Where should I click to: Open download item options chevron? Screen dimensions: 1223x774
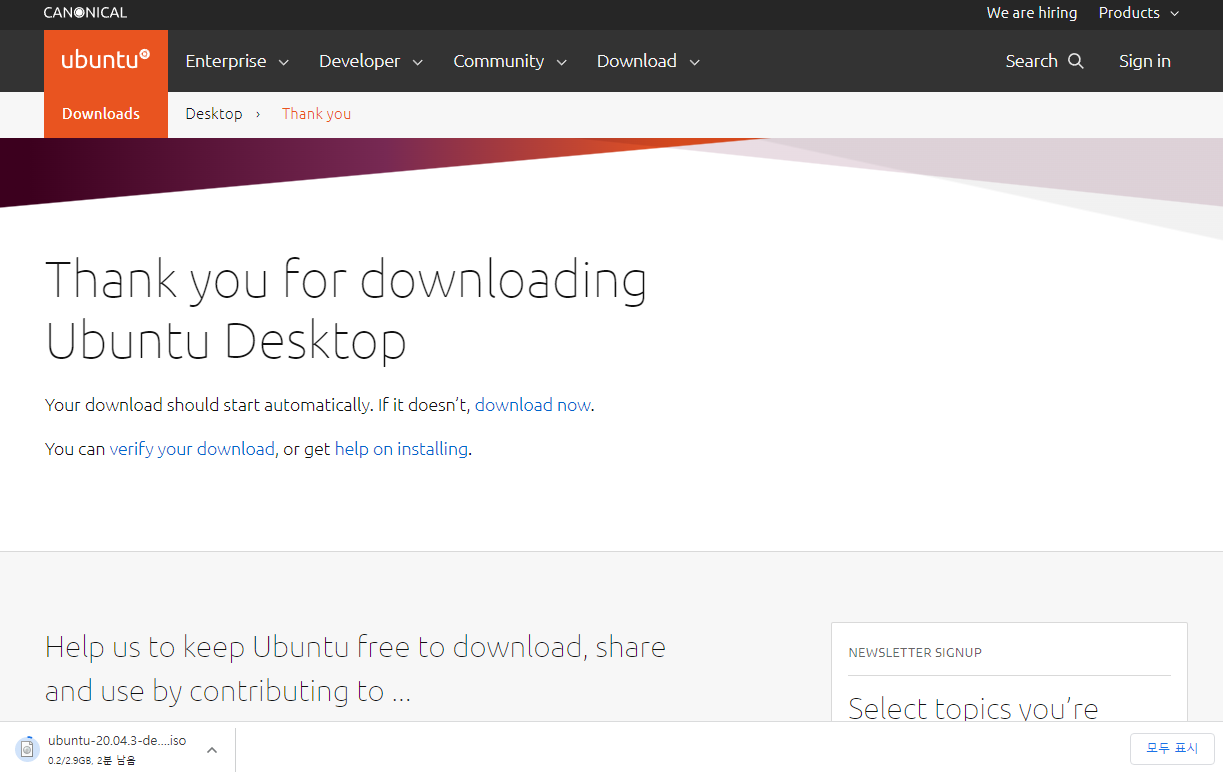point(212,750)
